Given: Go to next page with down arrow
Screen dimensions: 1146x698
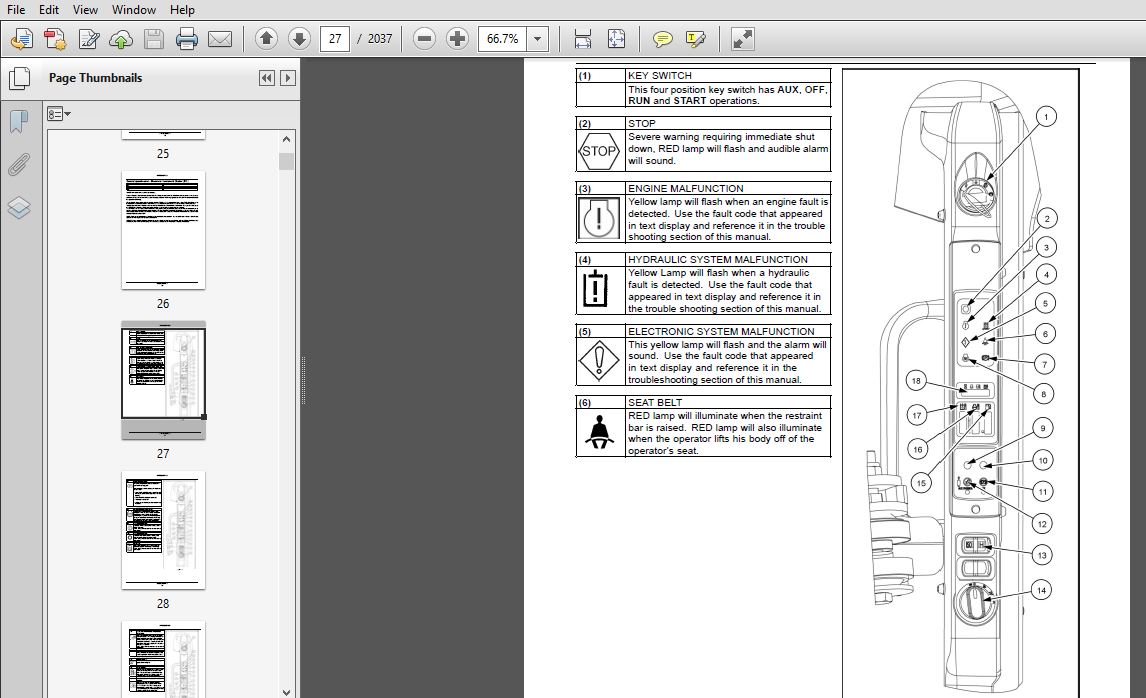Looking at the screenshot, I should 299,39.
